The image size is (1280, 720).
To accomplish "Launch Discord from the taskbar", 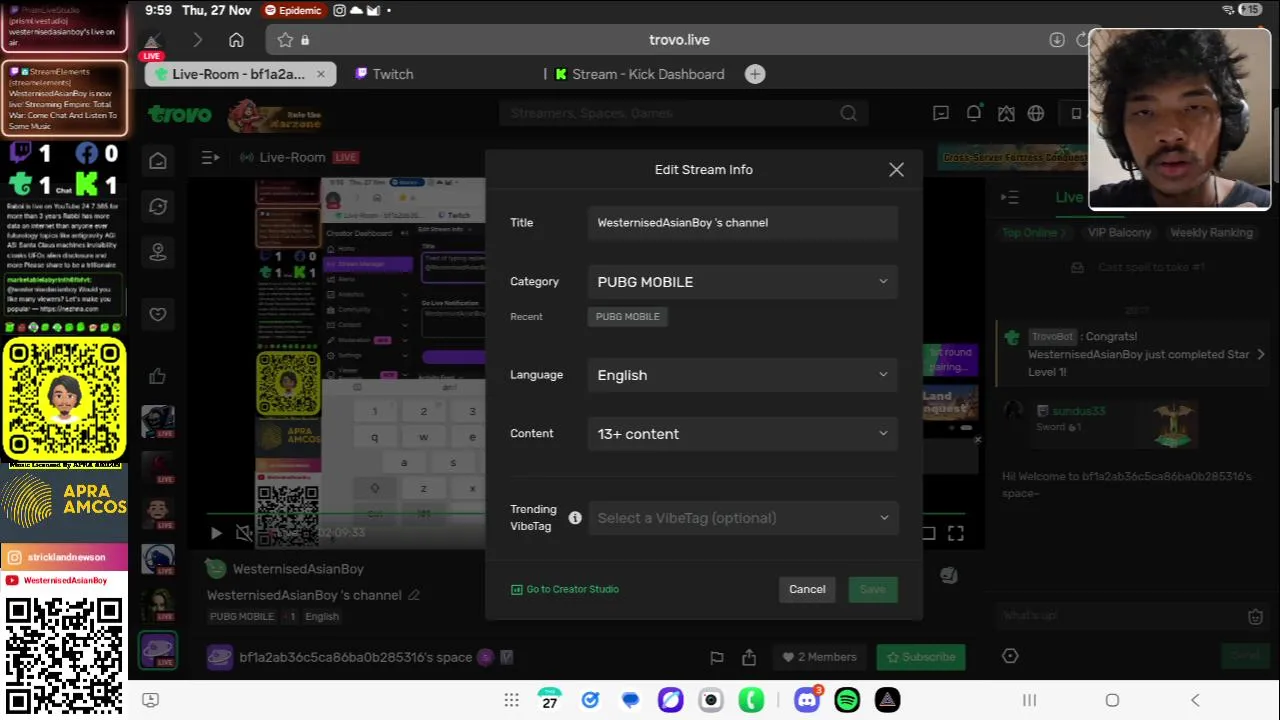I will [x=807, y=700].
